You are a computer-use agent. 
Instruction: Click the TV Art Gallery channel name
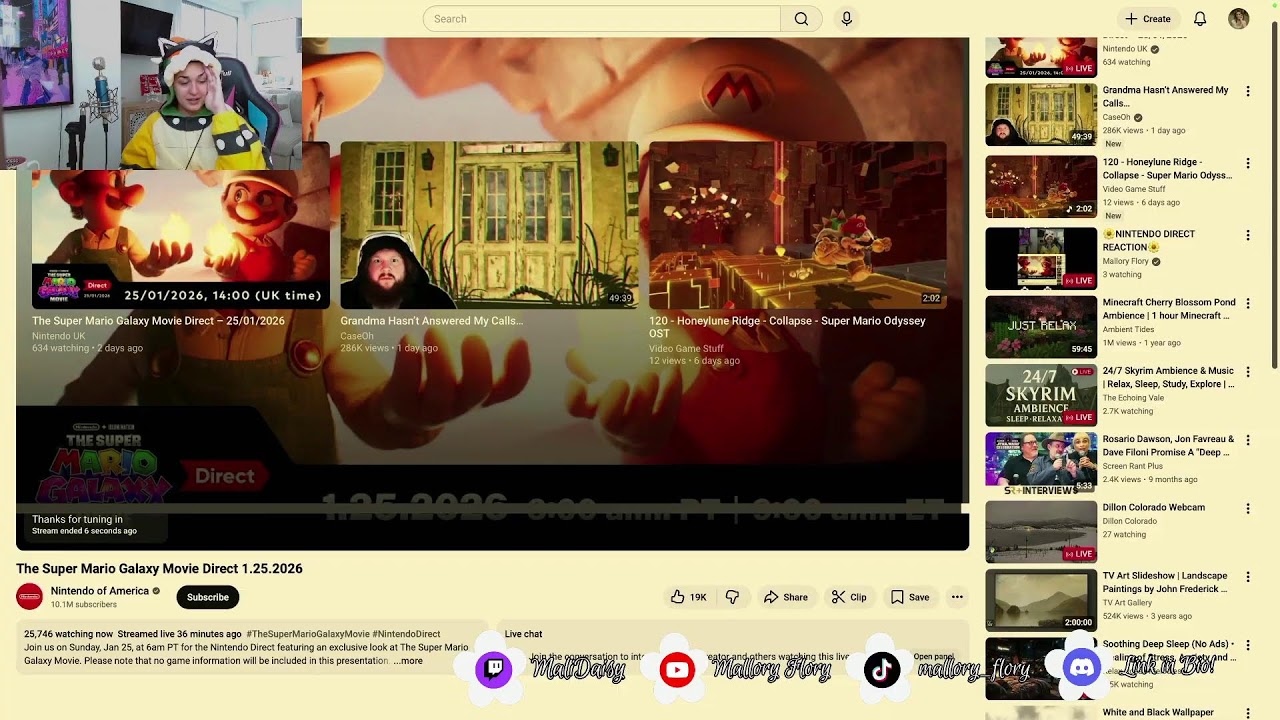coord(1127,603)
